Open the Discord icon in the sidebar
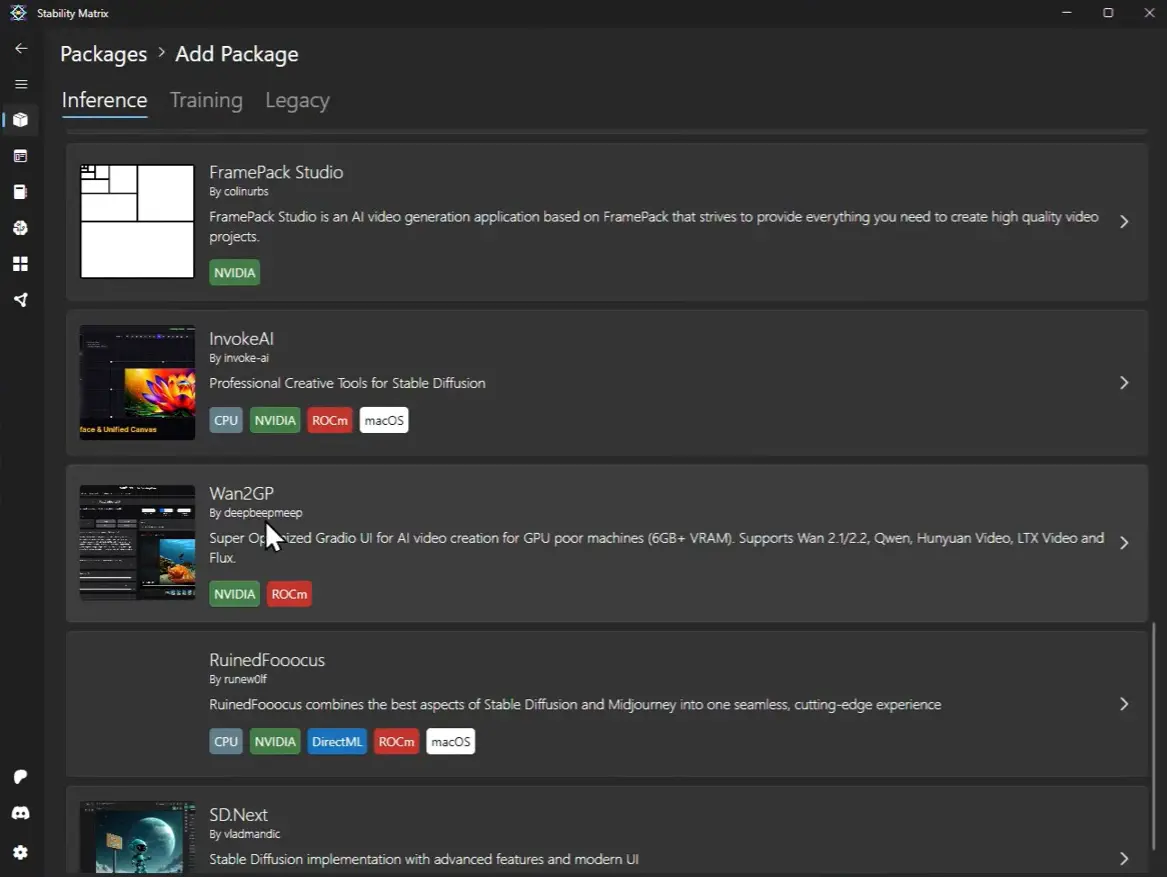This screenshot has height=877, width=1167. tap(21, 814)
